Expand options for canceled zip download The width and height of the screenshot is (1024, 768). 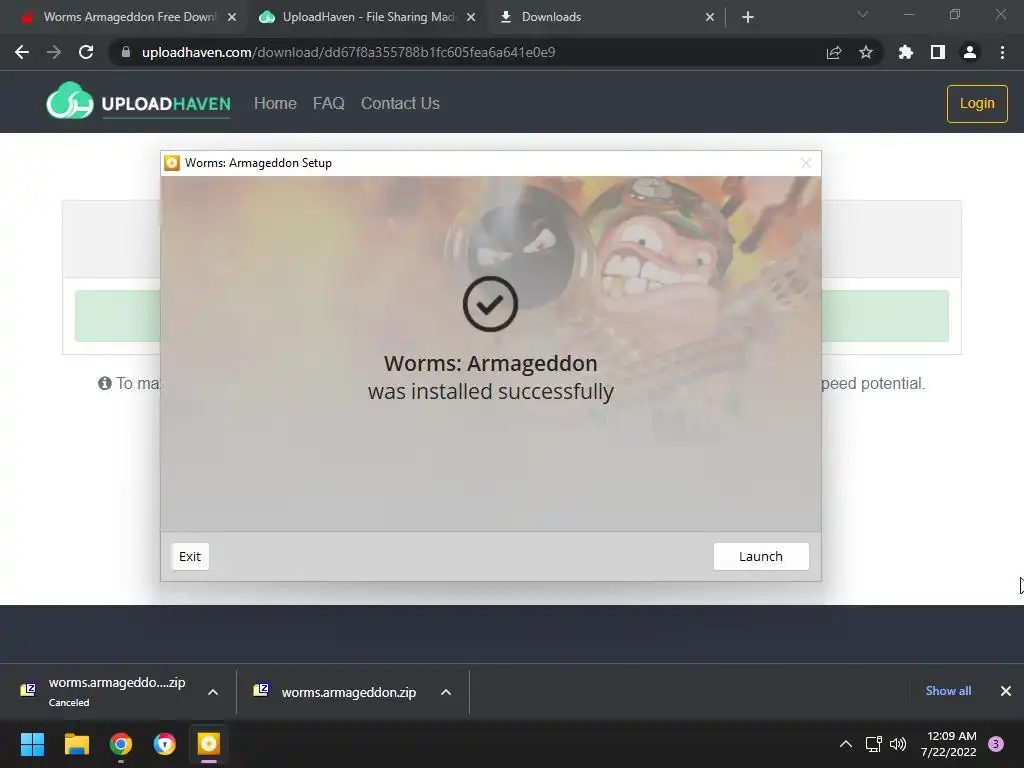(x=213, y=692)
